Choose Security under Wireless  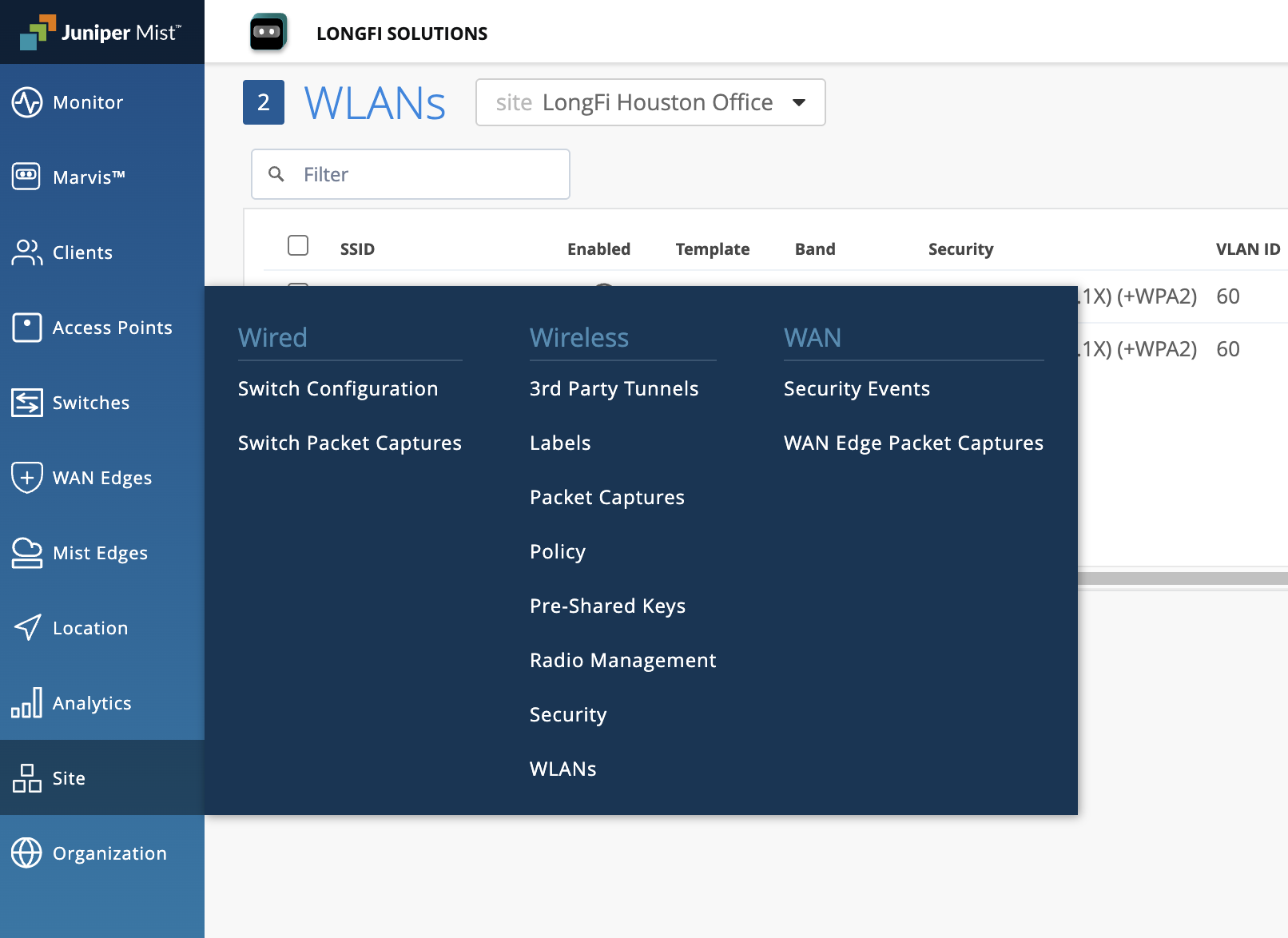[568, 714]
